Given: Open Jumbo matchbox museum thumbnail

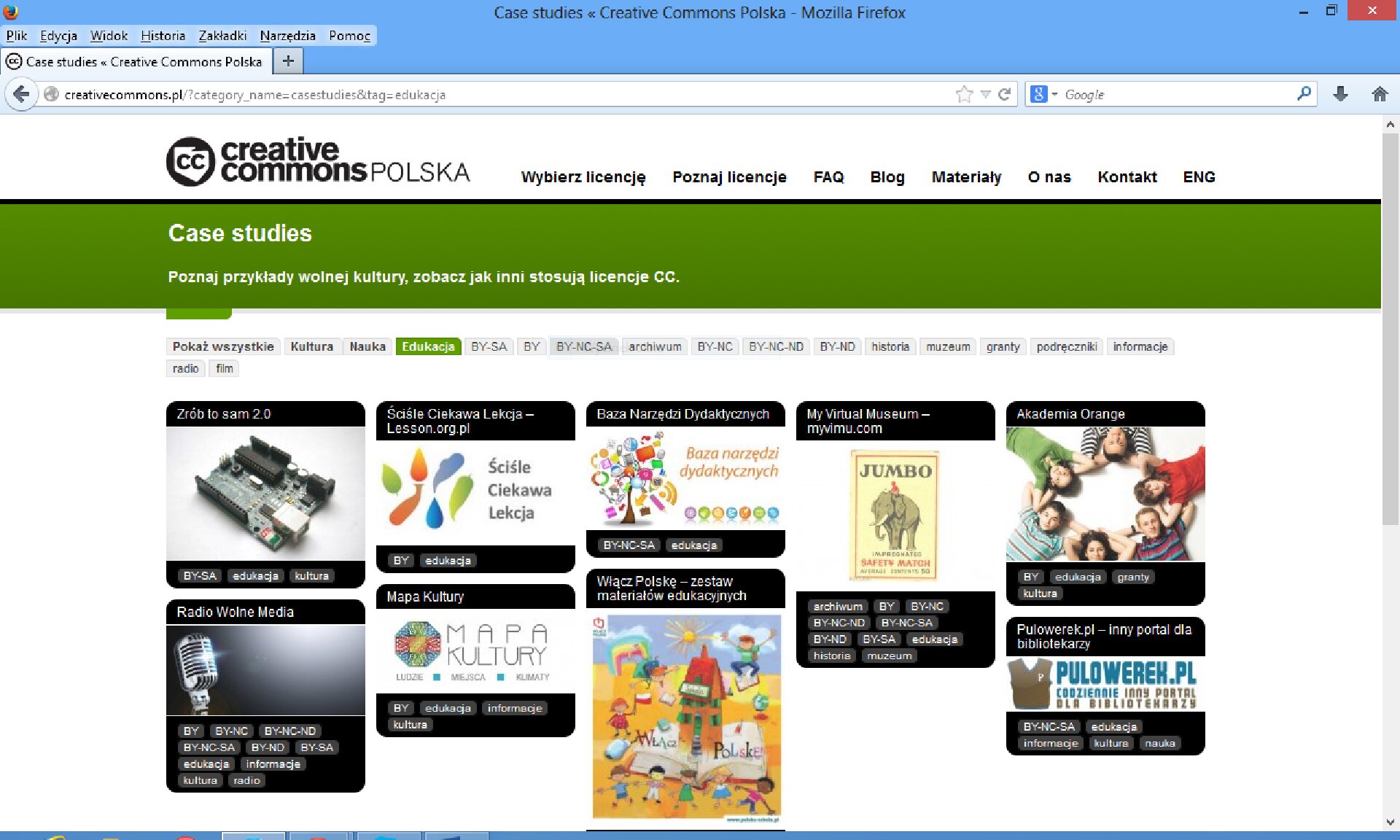Looking at the screenshot, I should (895, 516).
